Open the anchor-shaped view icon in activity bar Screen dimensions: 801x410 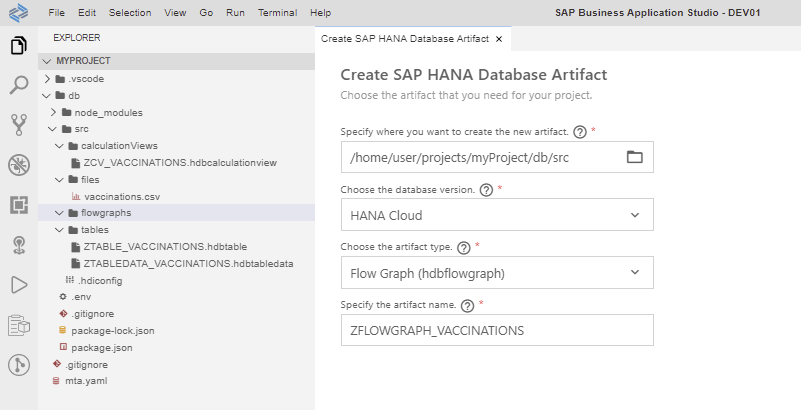pyautogui.click(x=18, y=246)
